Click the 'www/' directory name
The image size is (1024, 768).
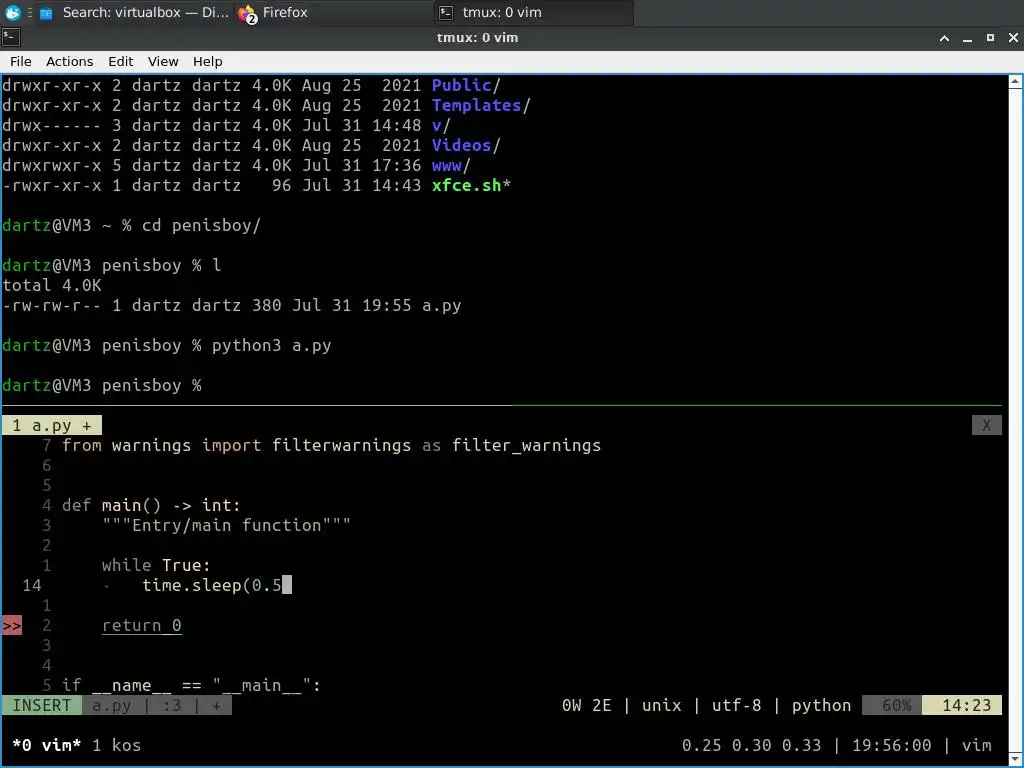(451, 165)
